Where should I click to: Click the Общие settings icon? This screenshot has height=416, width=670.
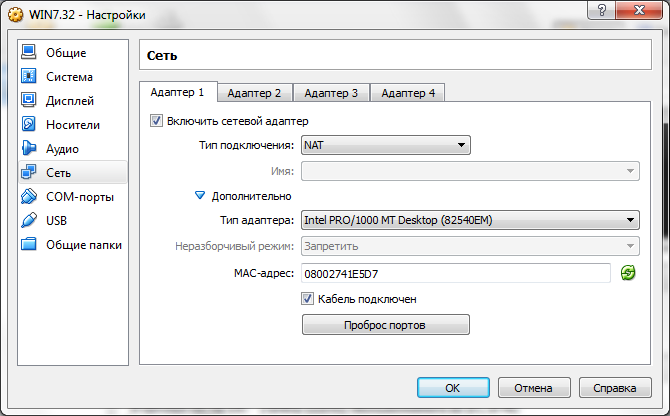point(29,52)
